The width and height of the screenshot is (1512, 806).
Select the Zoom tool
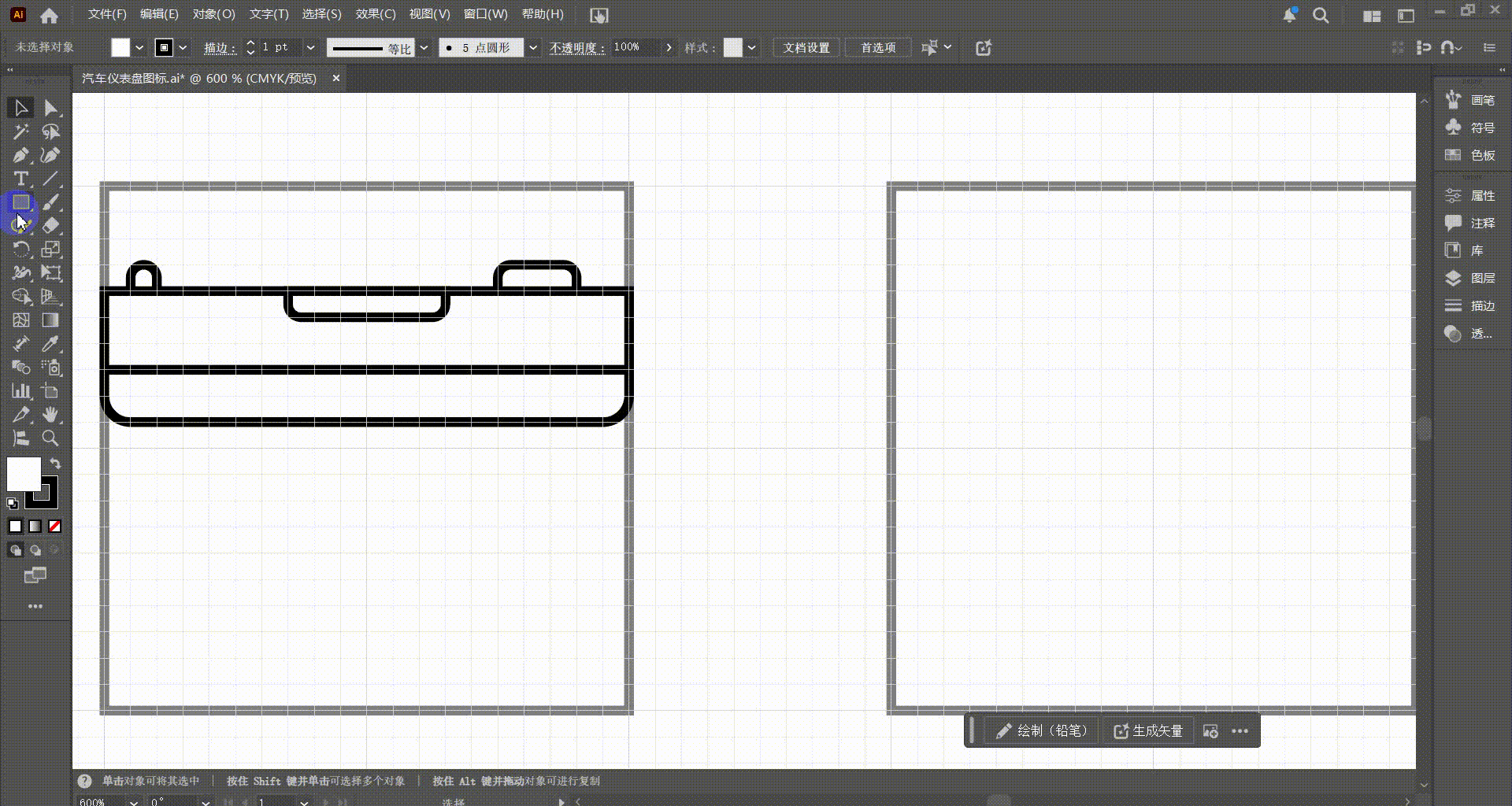50,438
